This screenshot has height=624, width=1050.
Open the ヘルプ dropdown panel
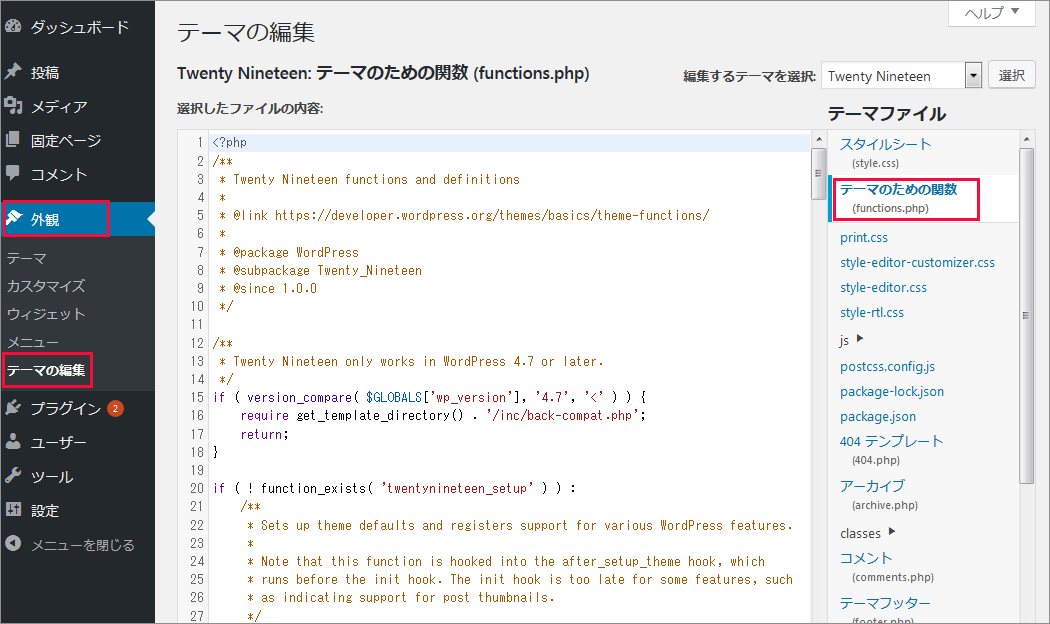tap(990, 13)
